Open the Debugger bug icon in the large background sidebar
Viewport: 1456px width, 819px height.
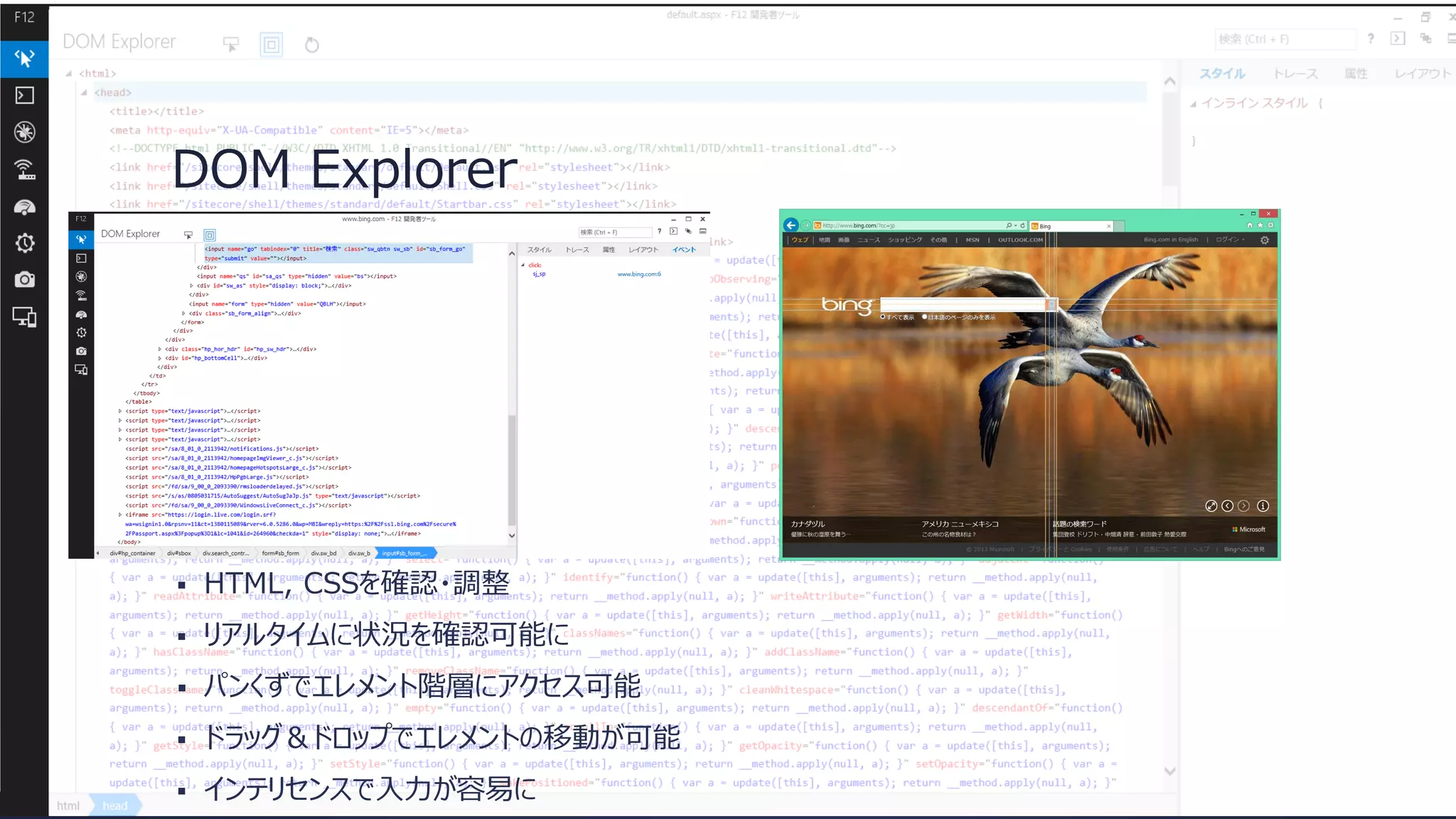click(x=24, y=132)
